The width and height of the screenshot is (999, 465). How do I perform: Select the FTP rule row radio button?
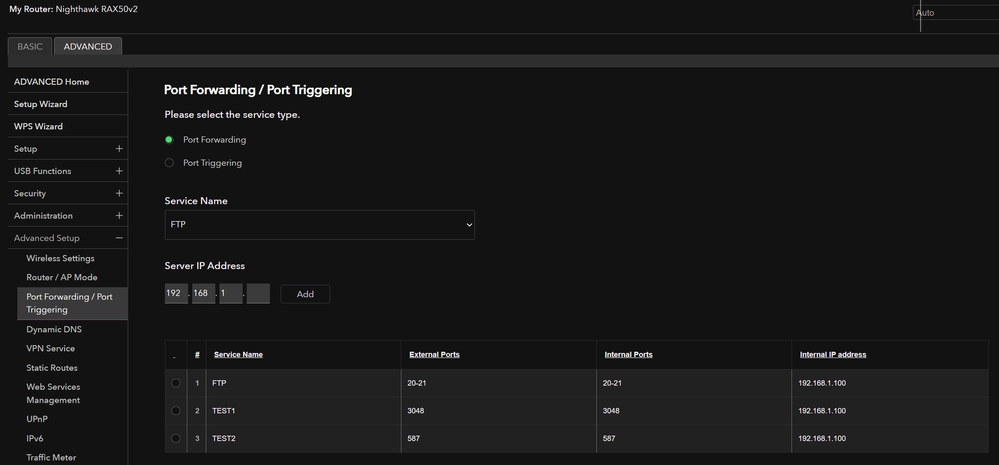(176, 383)
